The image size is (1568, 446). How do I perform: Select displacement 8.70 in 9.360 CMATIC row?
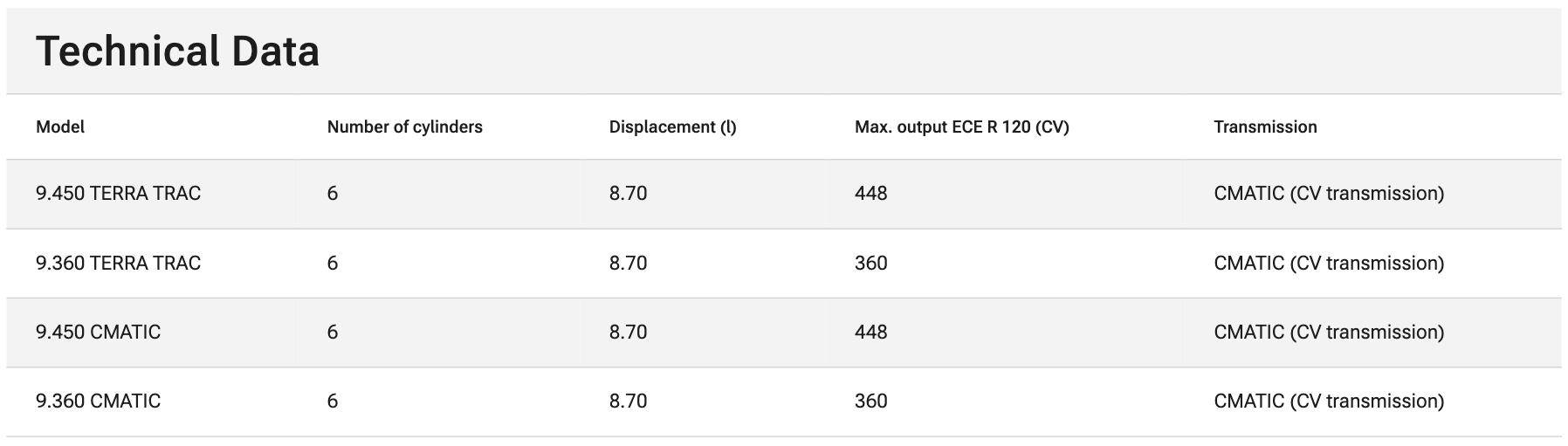click(x=628, y=401)
